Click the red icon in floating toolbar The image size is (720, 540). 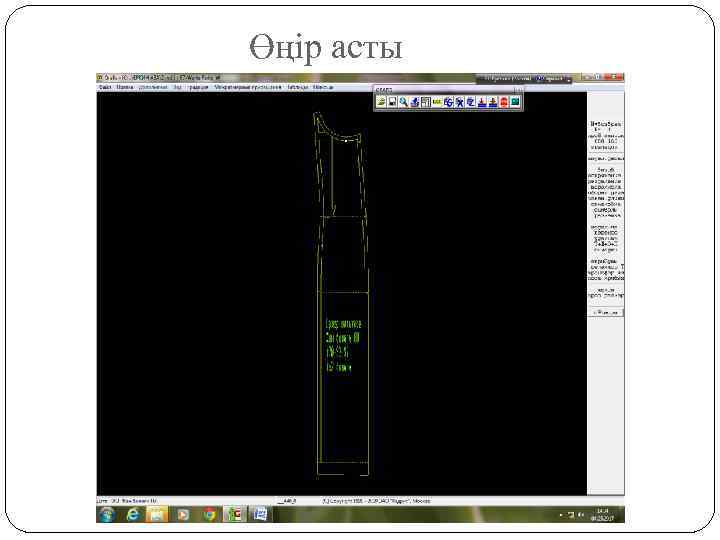(x=504, y=102)
